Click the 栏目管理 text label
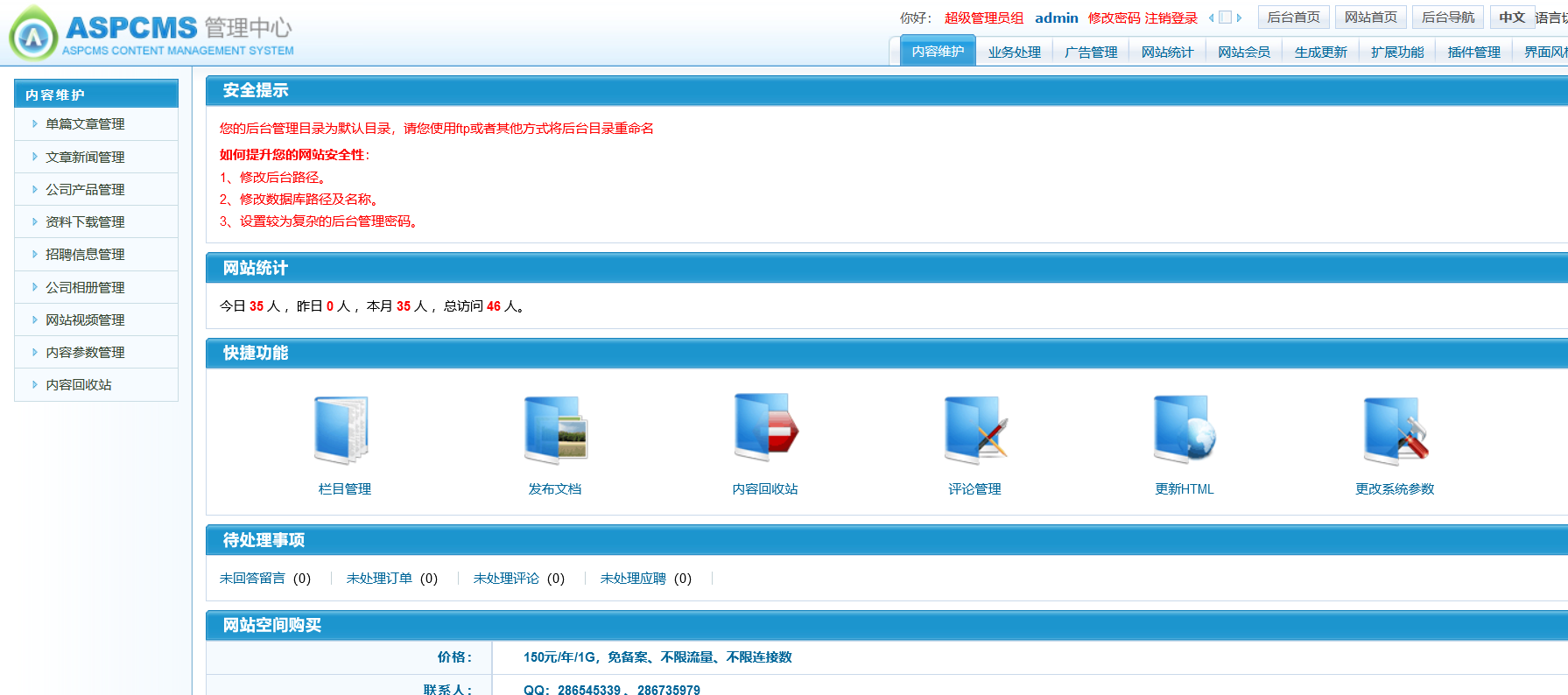Viewport: 1568px width, 695px height. point(345,489)
